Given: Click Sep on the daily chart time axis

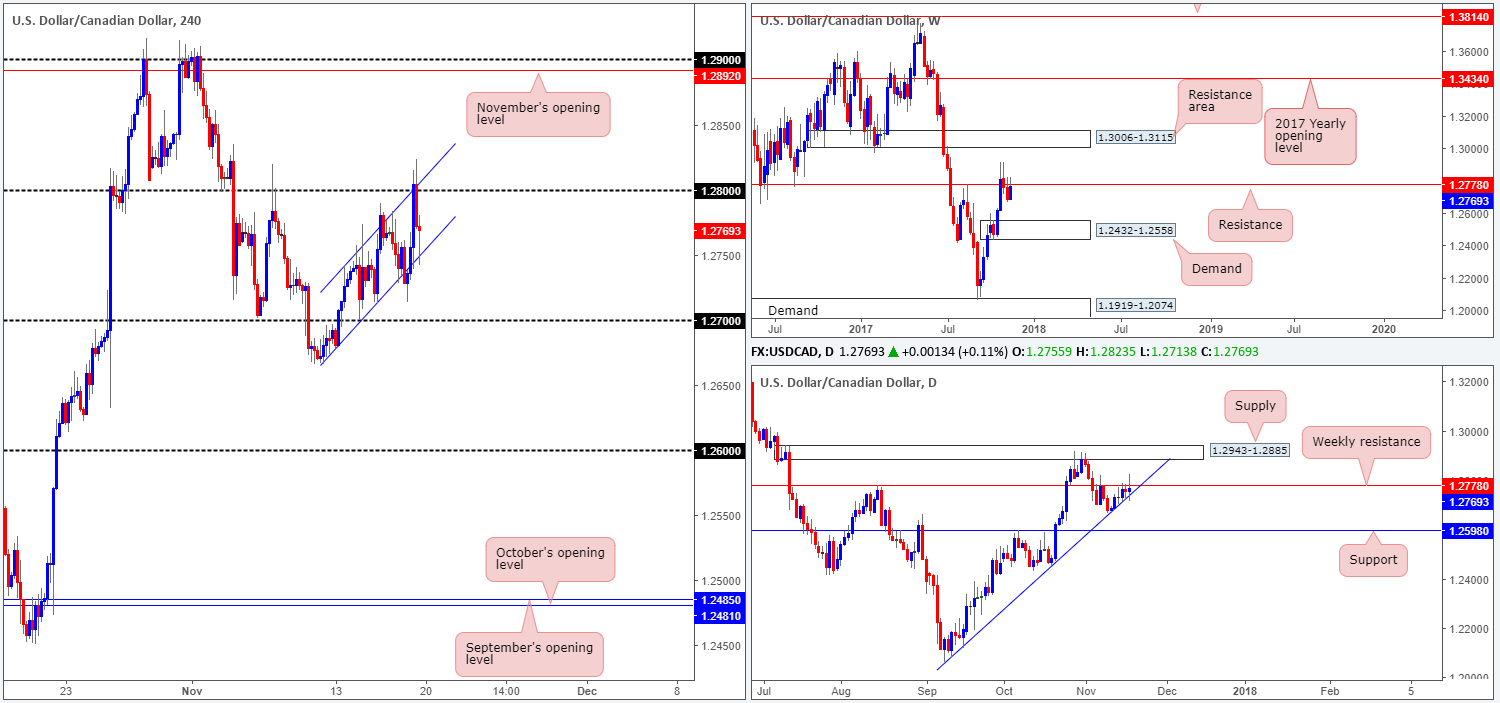Looking at the screenshot, I should point(928,690).
